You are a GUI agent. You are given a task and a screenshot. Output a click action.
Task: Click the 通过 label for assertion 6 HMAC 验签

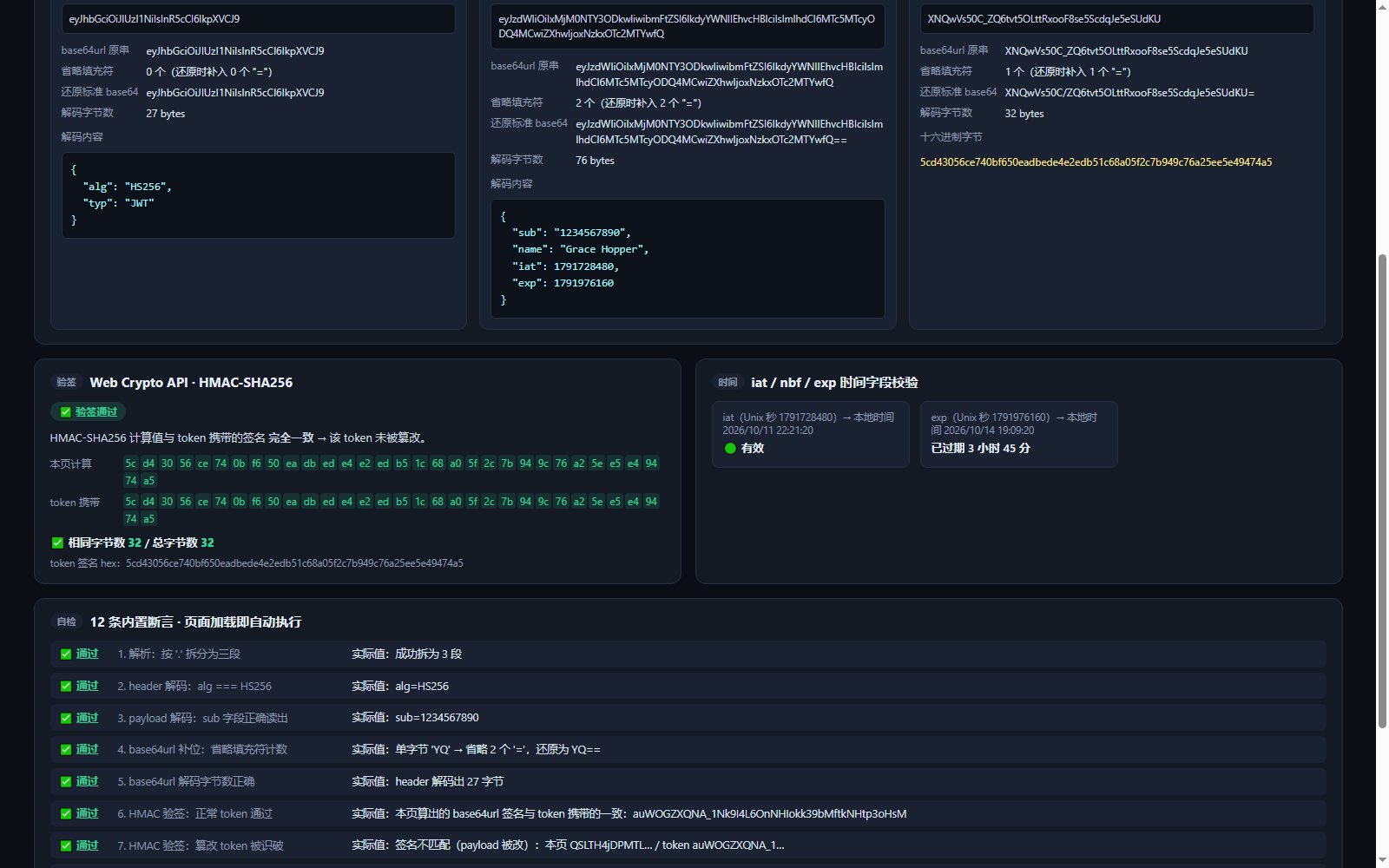coord(88,814)
